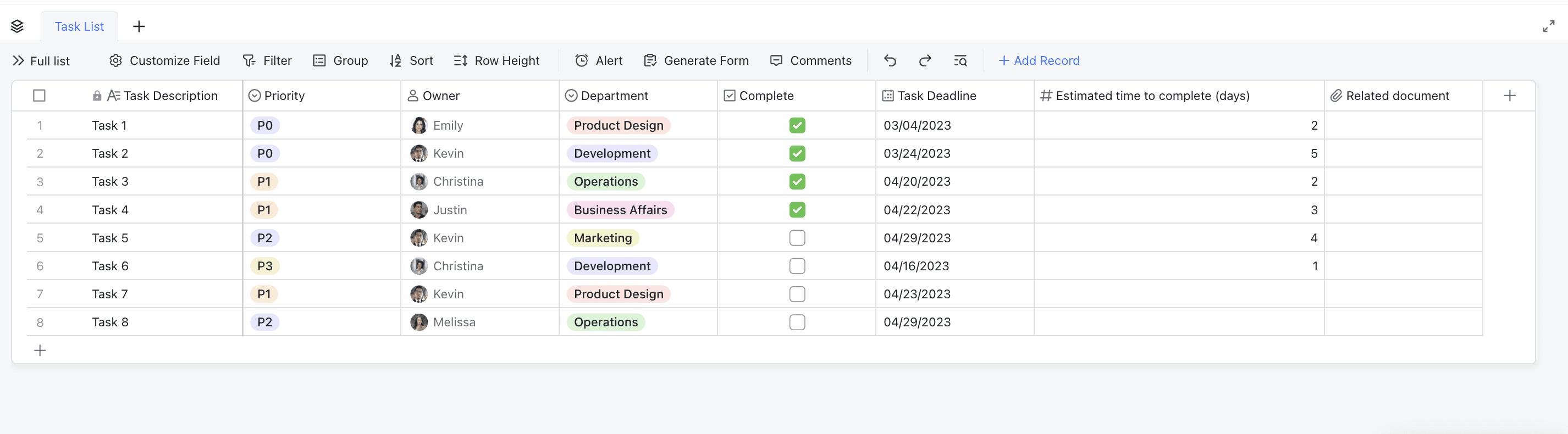Check the Complete box for Task 5

[x=797, y=238]
